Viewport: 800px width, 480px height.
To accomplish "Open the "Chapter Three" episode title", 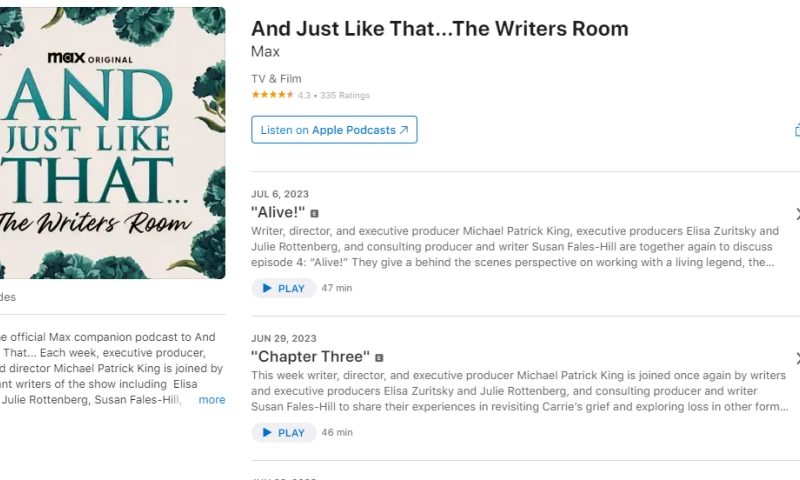I will [310, 357].
